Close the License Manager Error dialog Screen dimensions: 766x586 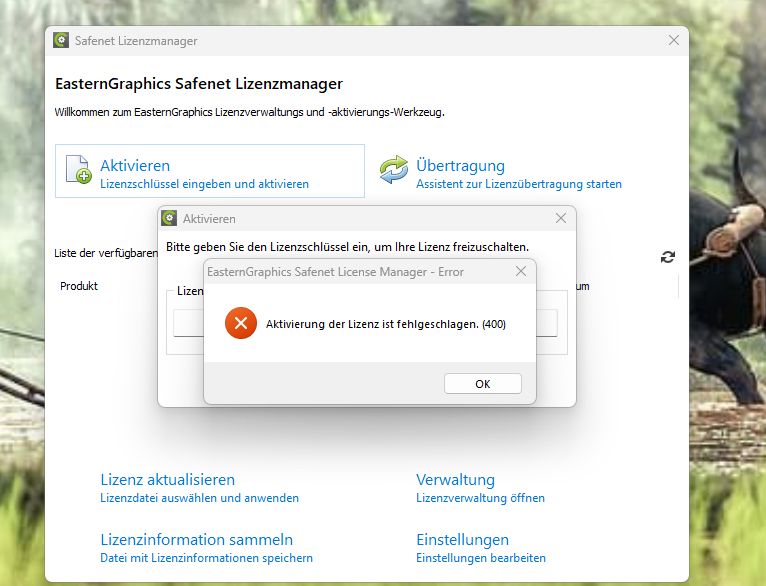tap(521, 272)
